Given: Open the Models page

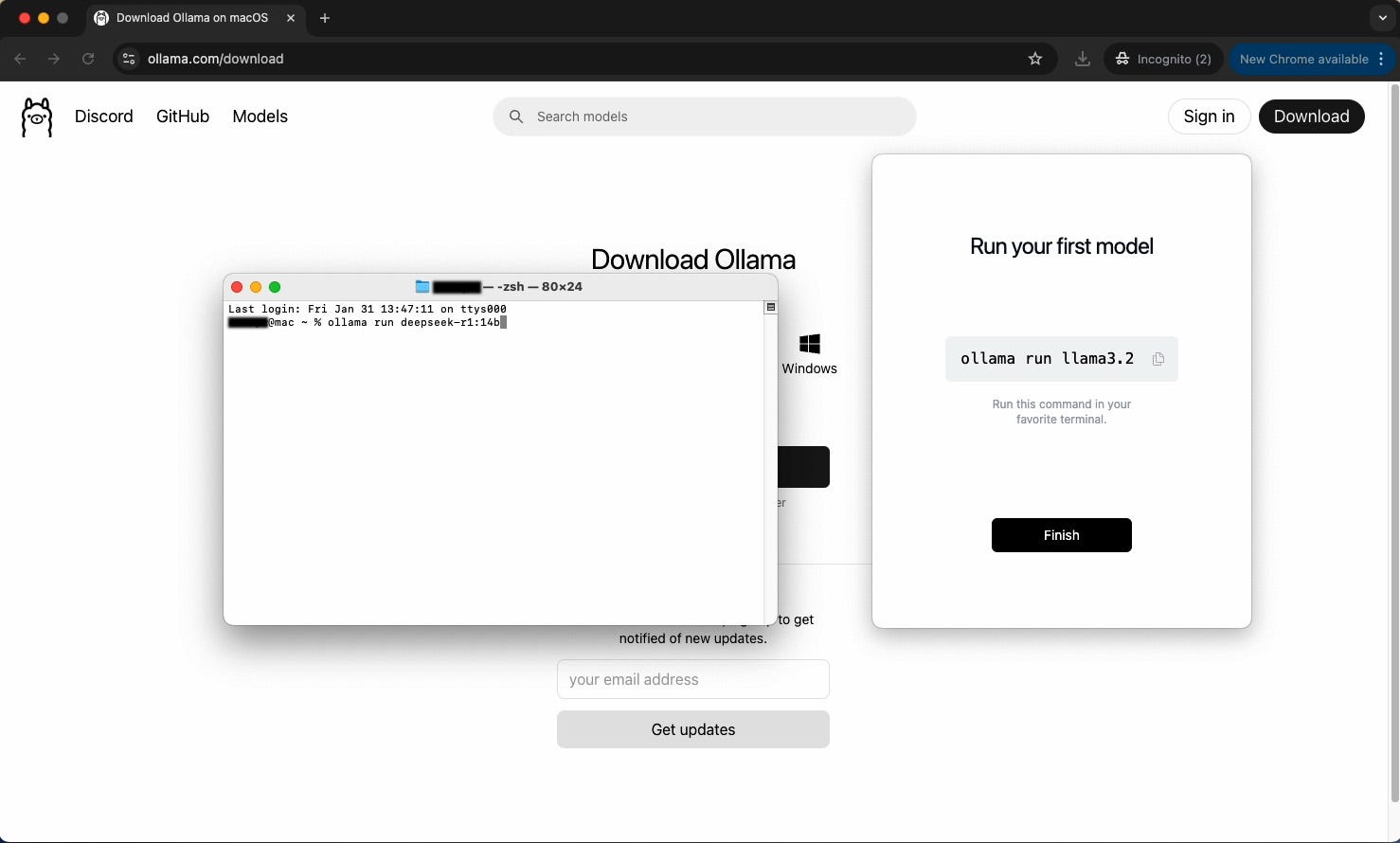Looking at the screenshot, I should [260, 117].
